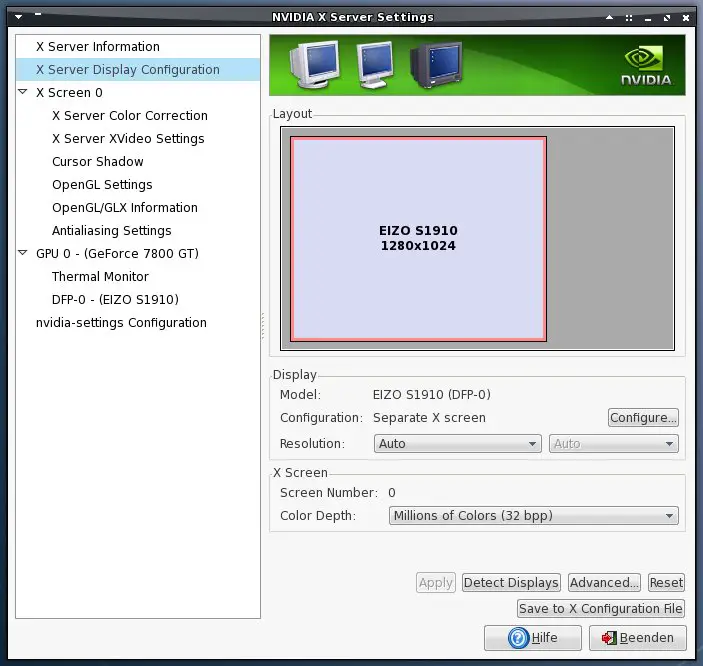Open the Resolution dropdown set to Auto
Viewport: 703px width, 666px height.
coord(458,444)
